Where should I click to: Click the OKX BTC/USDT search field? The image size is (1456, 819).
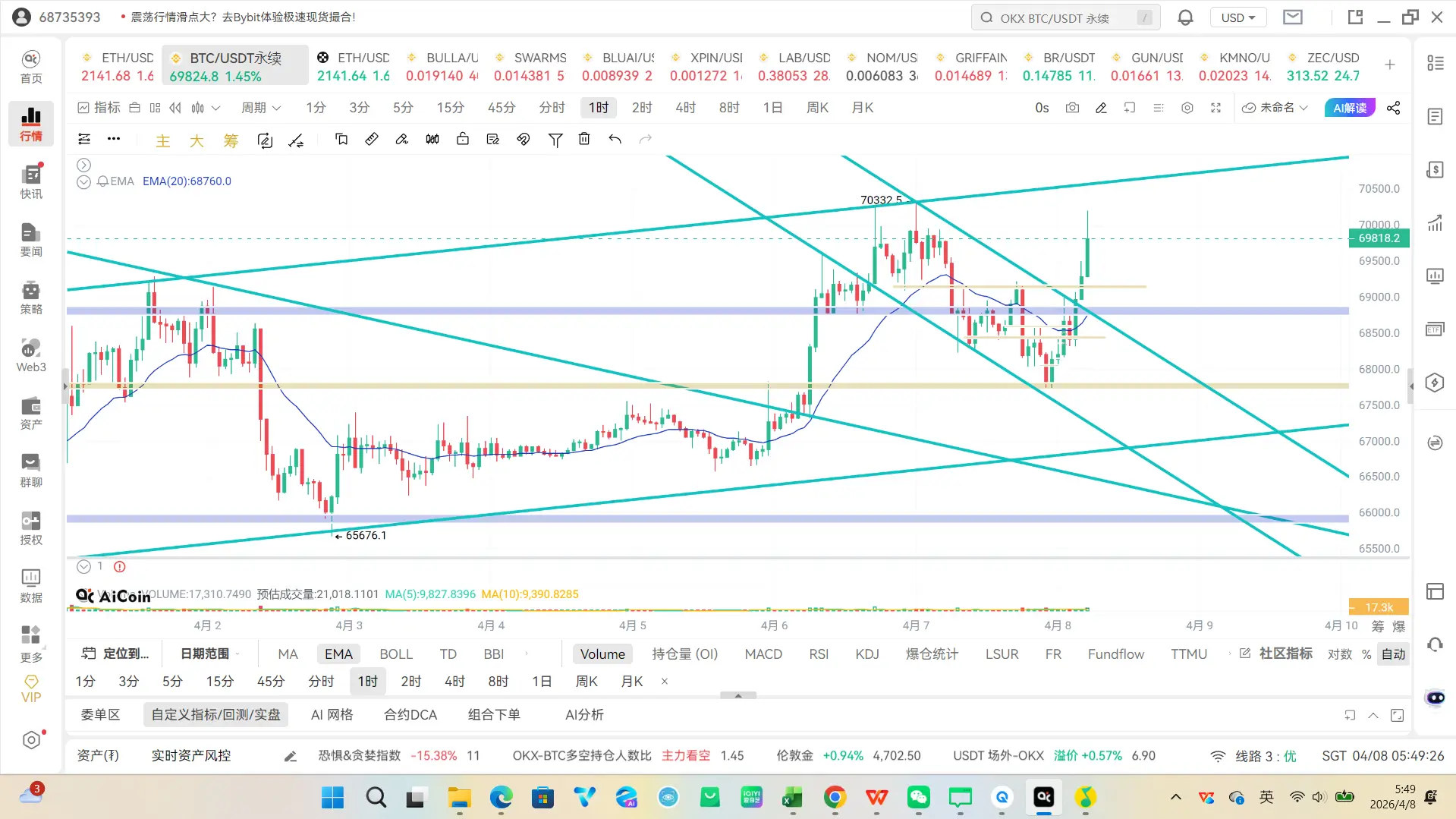click(x=1065, y=17)
